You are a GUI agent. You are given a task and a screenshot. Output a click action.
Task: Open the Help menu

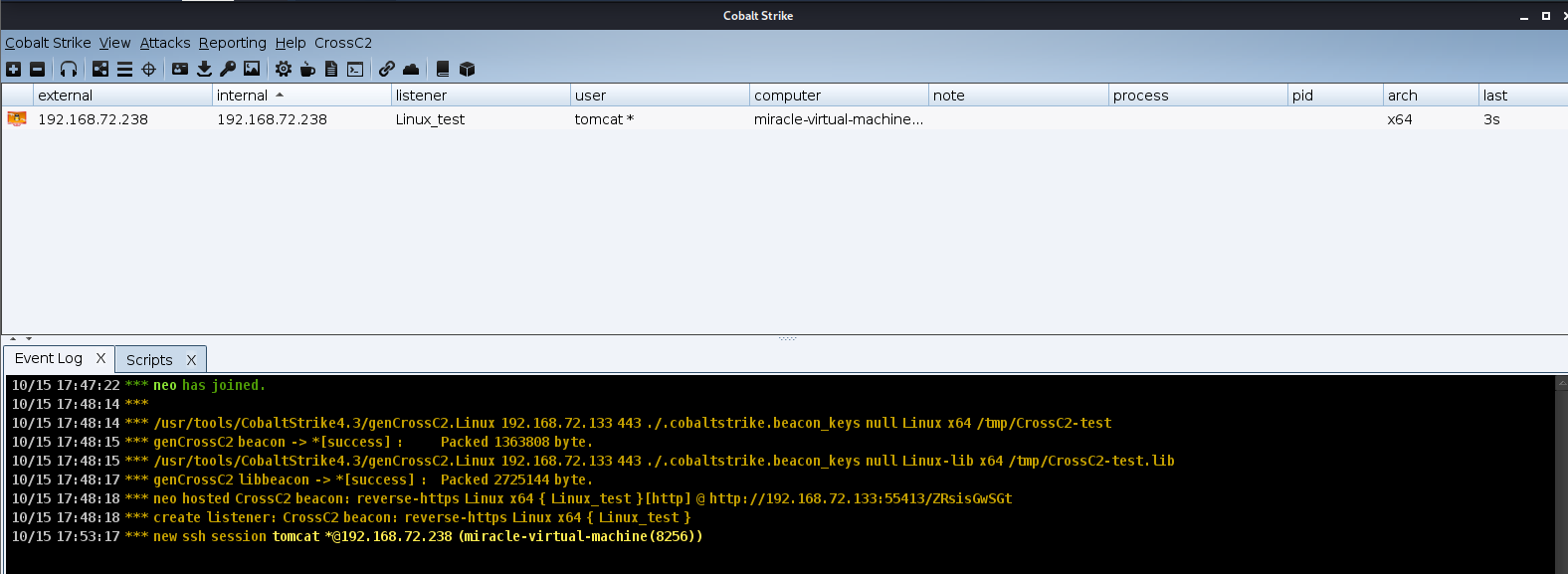[291, 43]
